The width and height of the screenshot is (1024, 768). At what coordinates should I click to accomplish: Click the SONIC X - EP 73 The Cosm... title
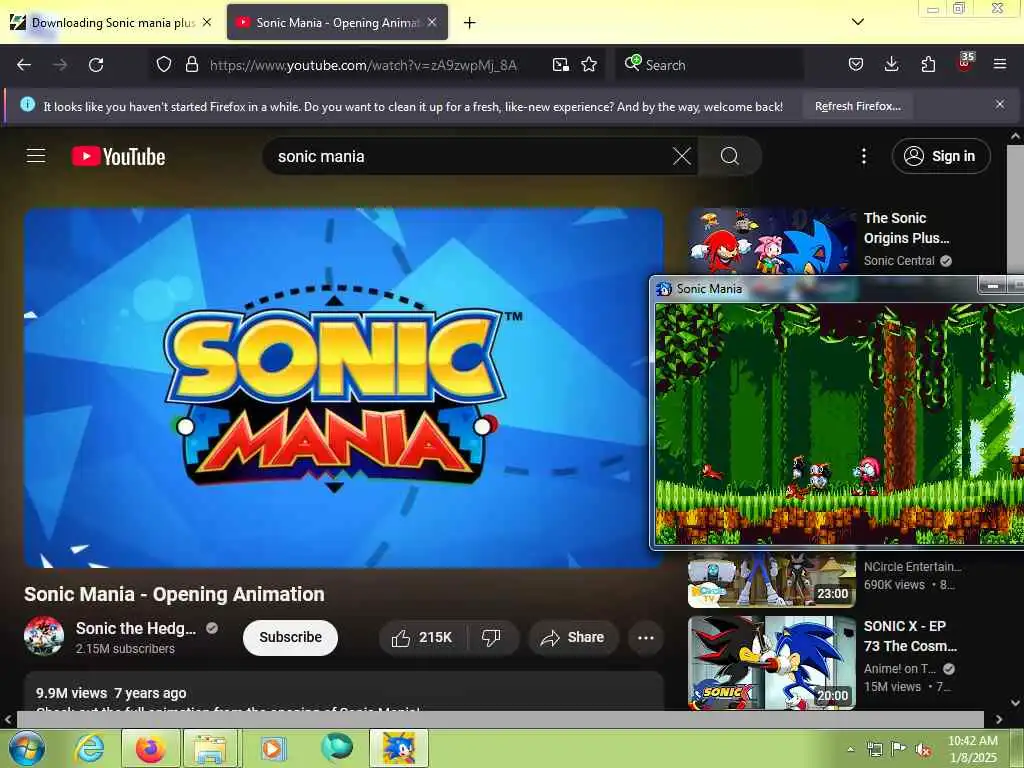[910, 636]
